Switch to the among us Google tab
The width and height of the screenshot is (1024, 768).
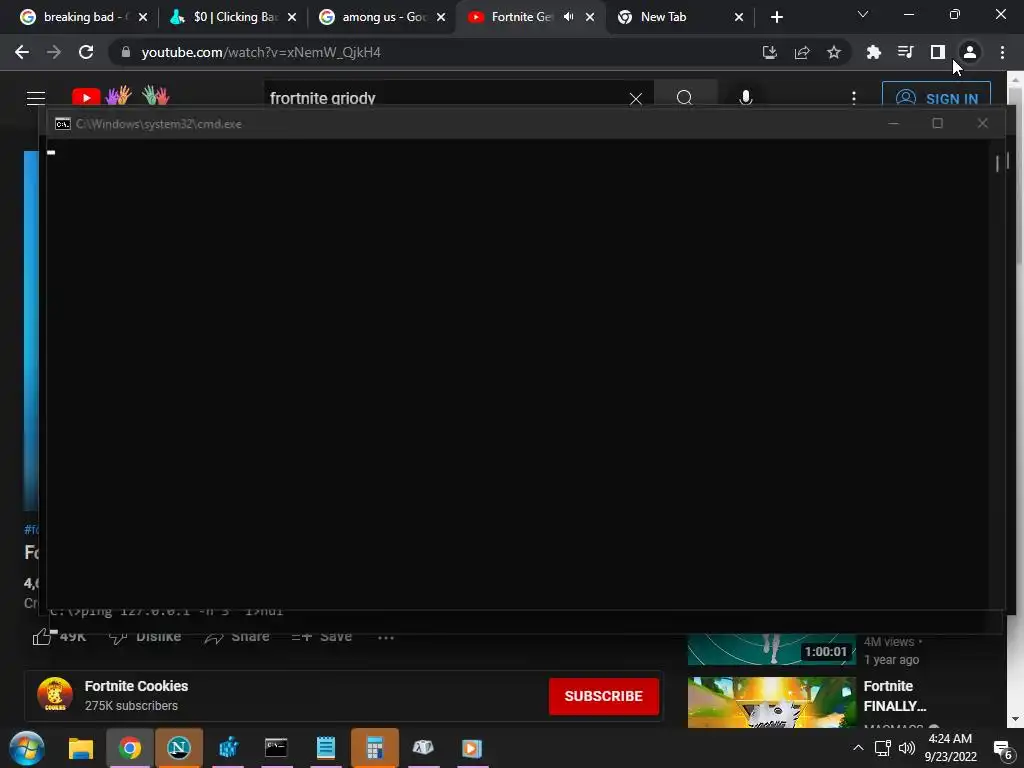pyautogui.click(x=374, y=17)
